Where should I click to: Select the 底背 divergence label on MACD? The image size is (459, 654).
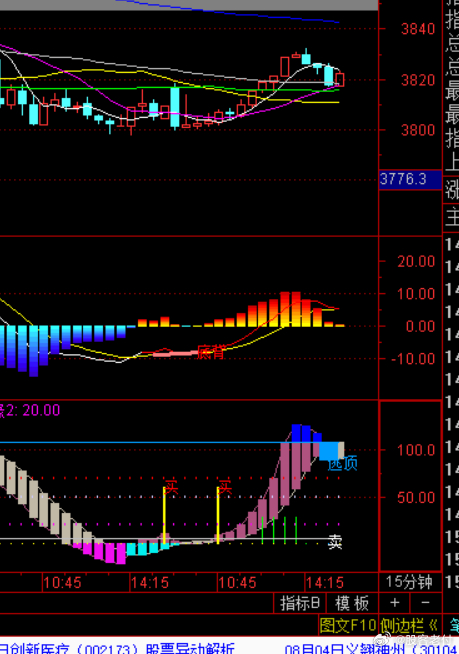[x=211, y=352]
